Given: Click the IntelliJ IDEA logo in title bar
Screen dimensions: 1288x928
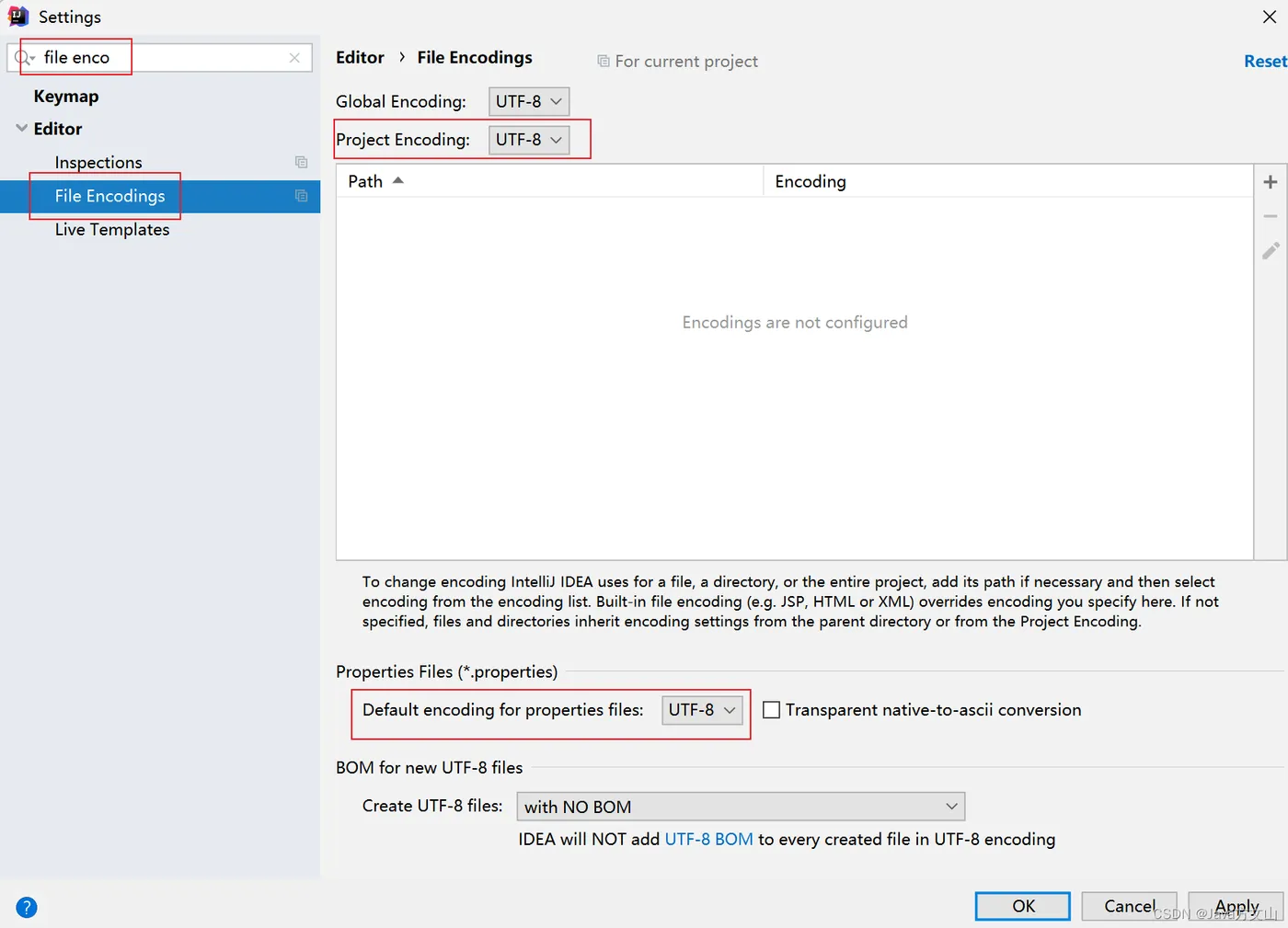Looking at the screenshot, I should (18, 17).
